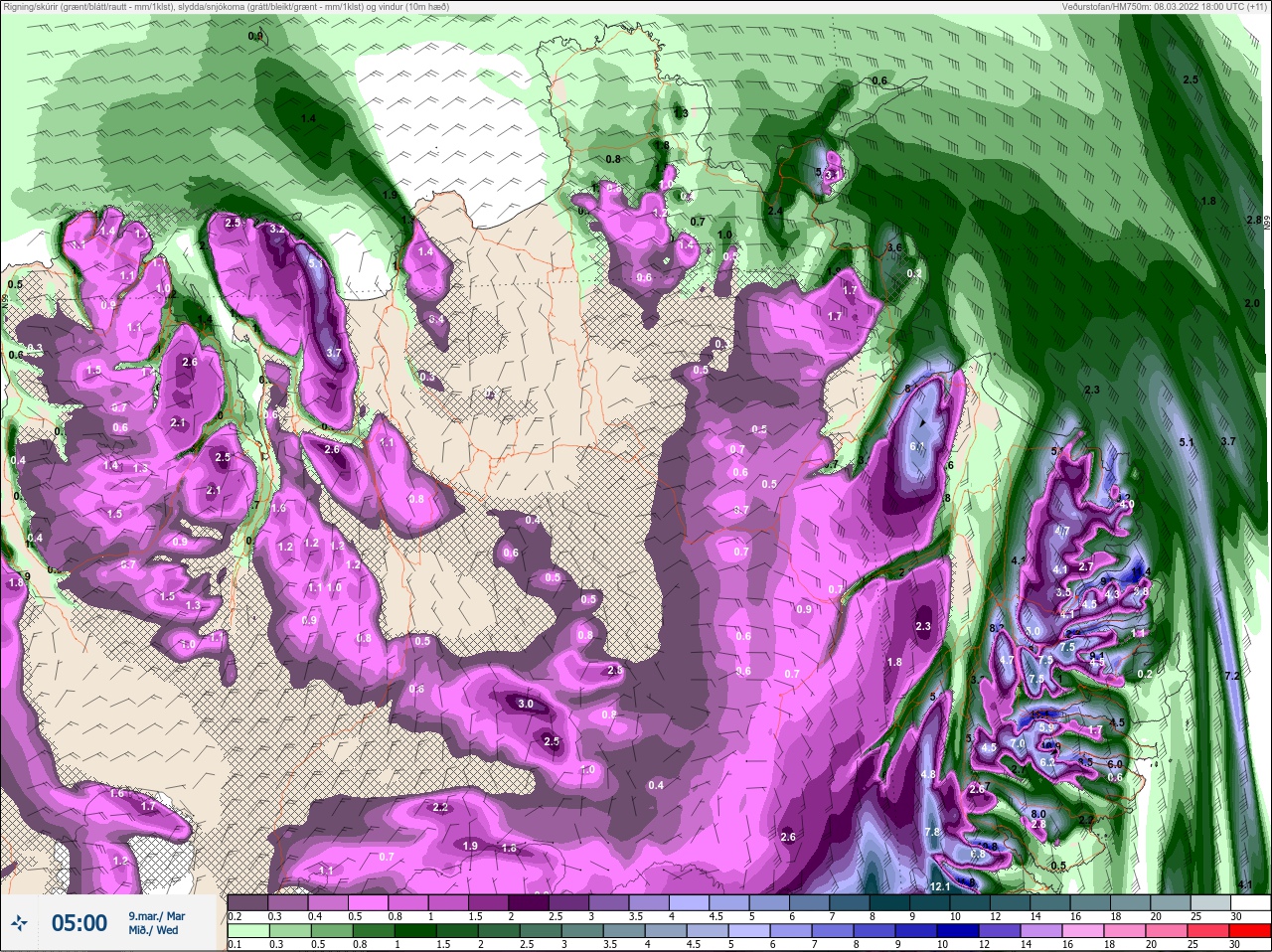Image resolution: width=1272 pixels, height=952 pixels.
Task: Click the 6.8 precipitation value on the map
Action: click(x=978, y=854)
